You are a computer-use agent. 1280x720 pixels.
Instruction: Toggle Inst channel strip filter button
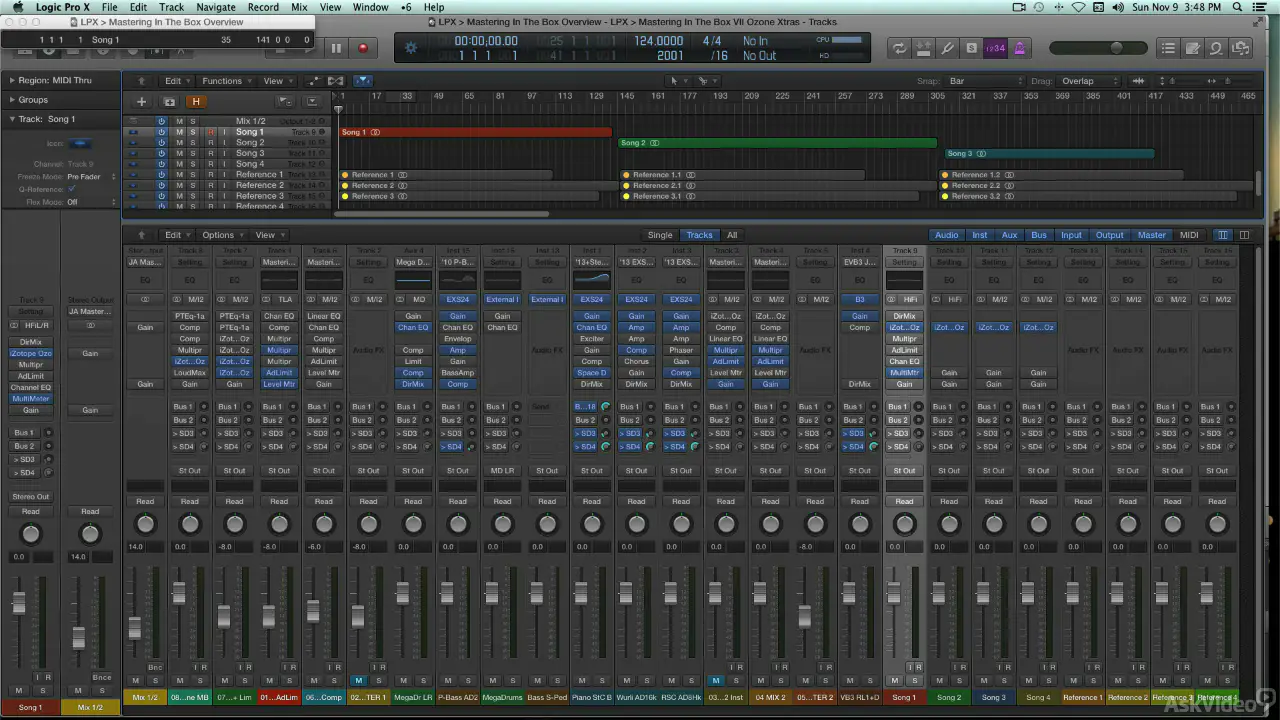click(980, 235)
